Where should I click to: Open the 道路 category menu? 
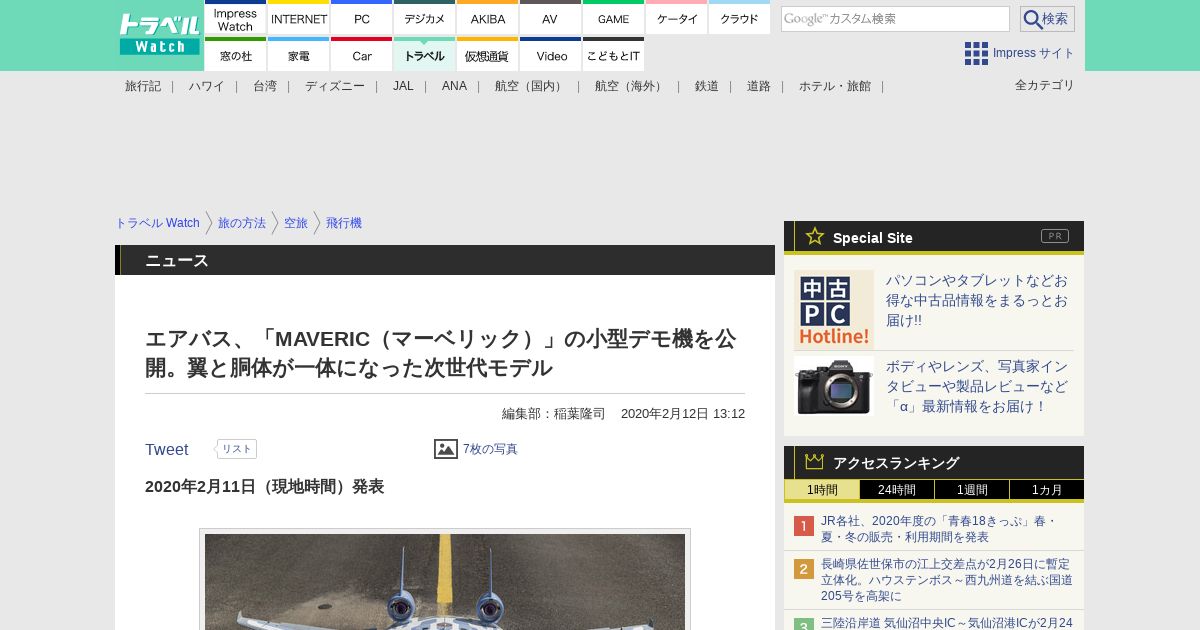click(759, 86)
